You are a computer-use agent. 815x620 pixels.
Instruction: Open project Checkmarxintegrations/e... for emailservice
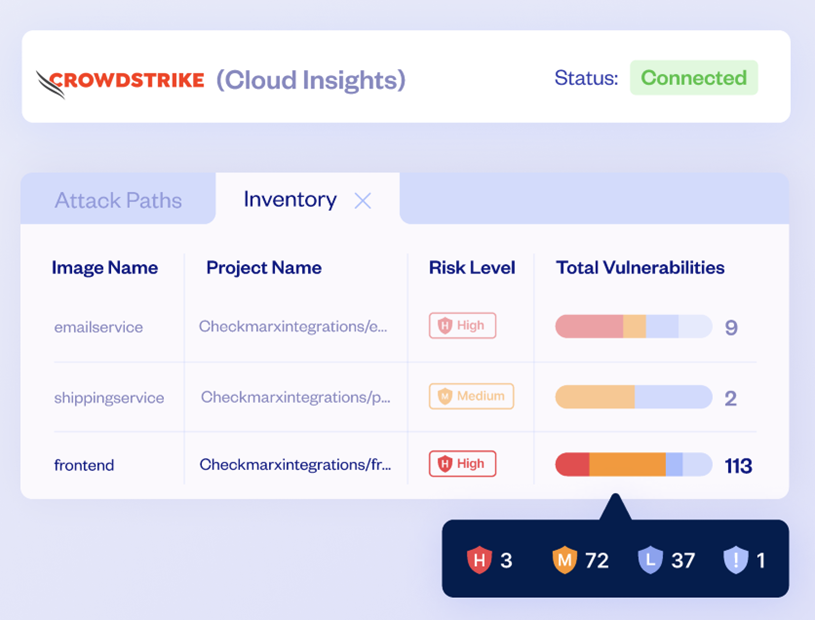coord(293,326)
